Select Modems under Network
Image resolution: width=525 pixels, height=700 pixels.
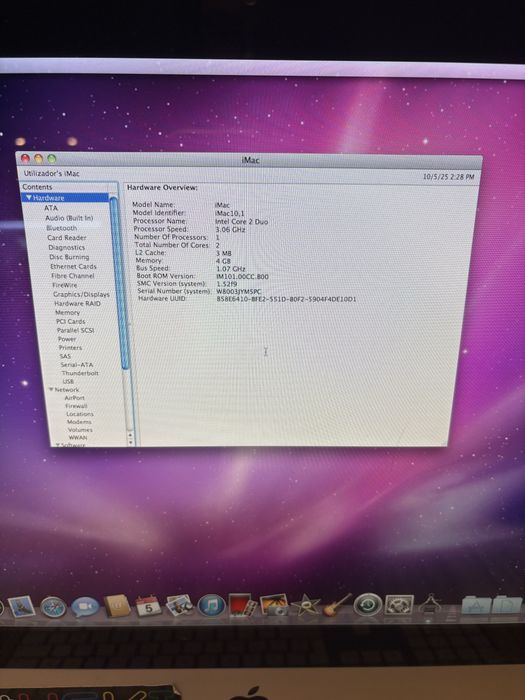click(x=79, y=422)
